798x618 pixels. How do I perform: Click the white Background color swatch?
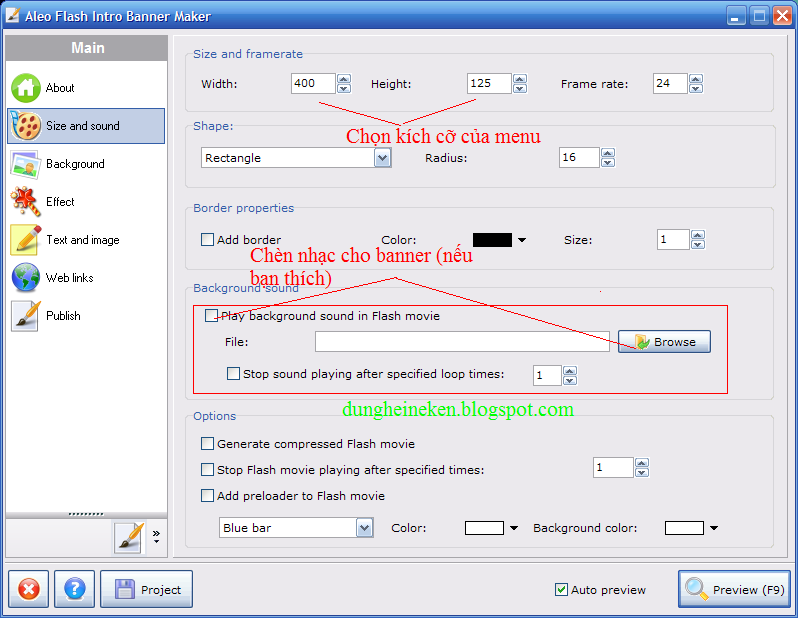tap(684, 528)
